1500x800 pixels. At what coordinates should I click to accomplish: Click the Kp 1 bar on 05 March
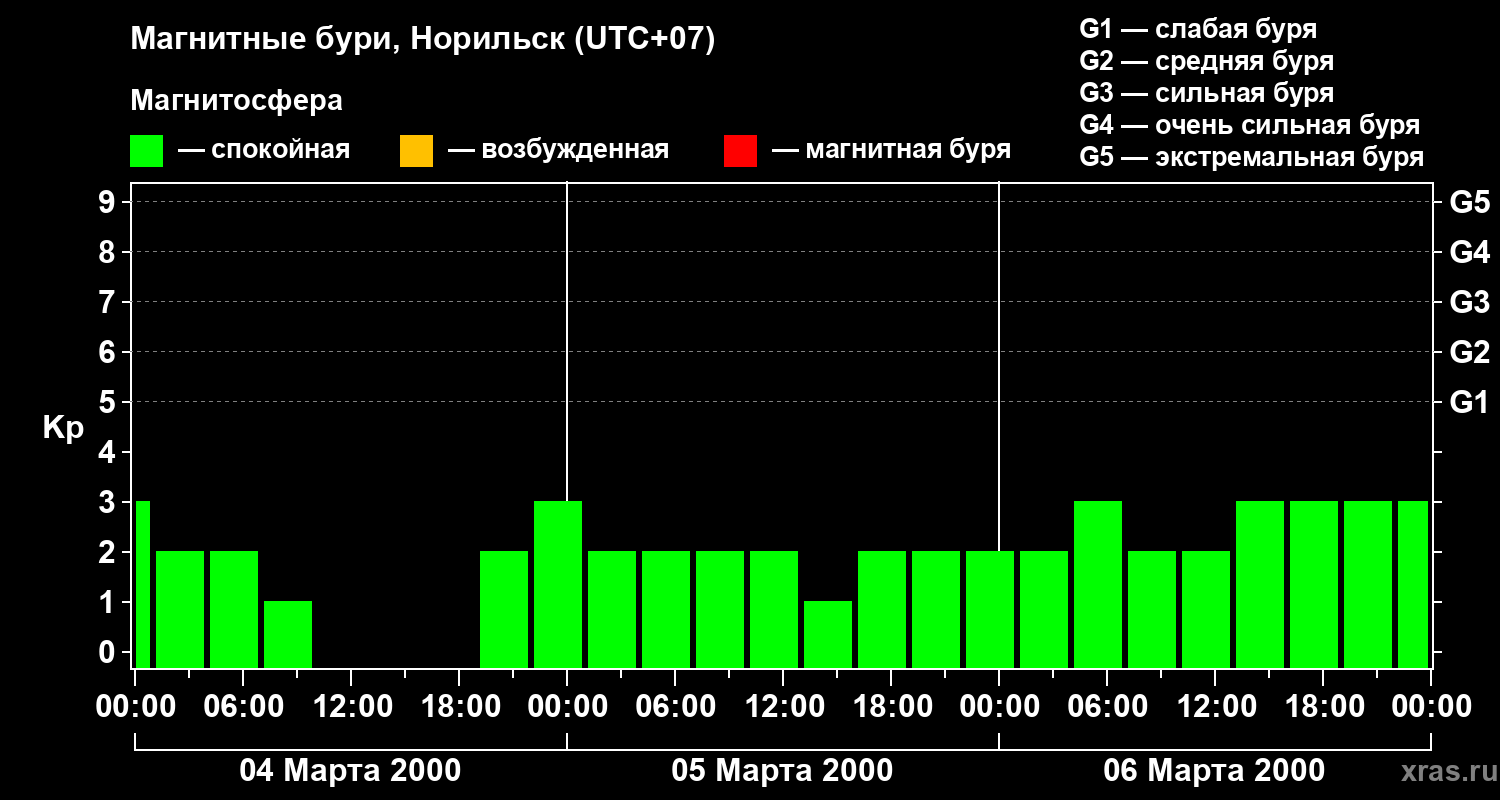pos(828,634)
